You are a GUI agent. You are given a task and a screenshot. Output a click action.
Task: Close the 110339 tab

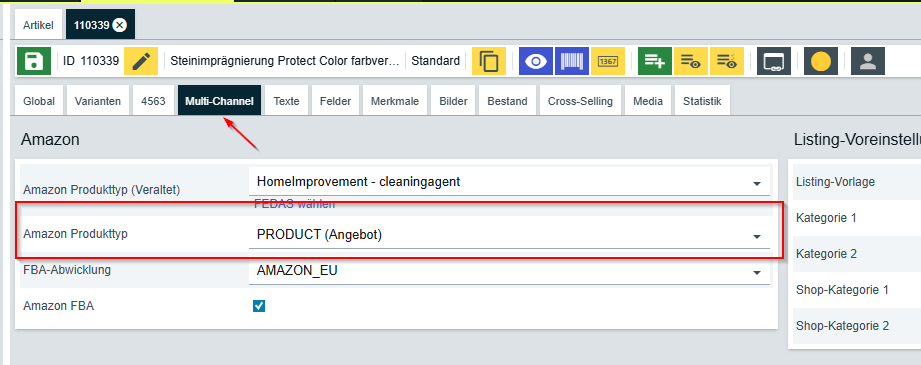click(x=119, y=25)
